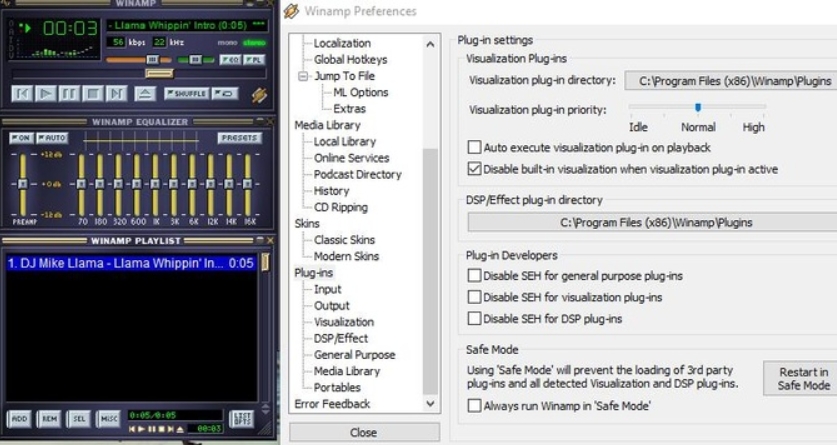Click the large Play button in the Winamp main window
The width and height of the screenshot is (837, 445).
coord(45,94)
